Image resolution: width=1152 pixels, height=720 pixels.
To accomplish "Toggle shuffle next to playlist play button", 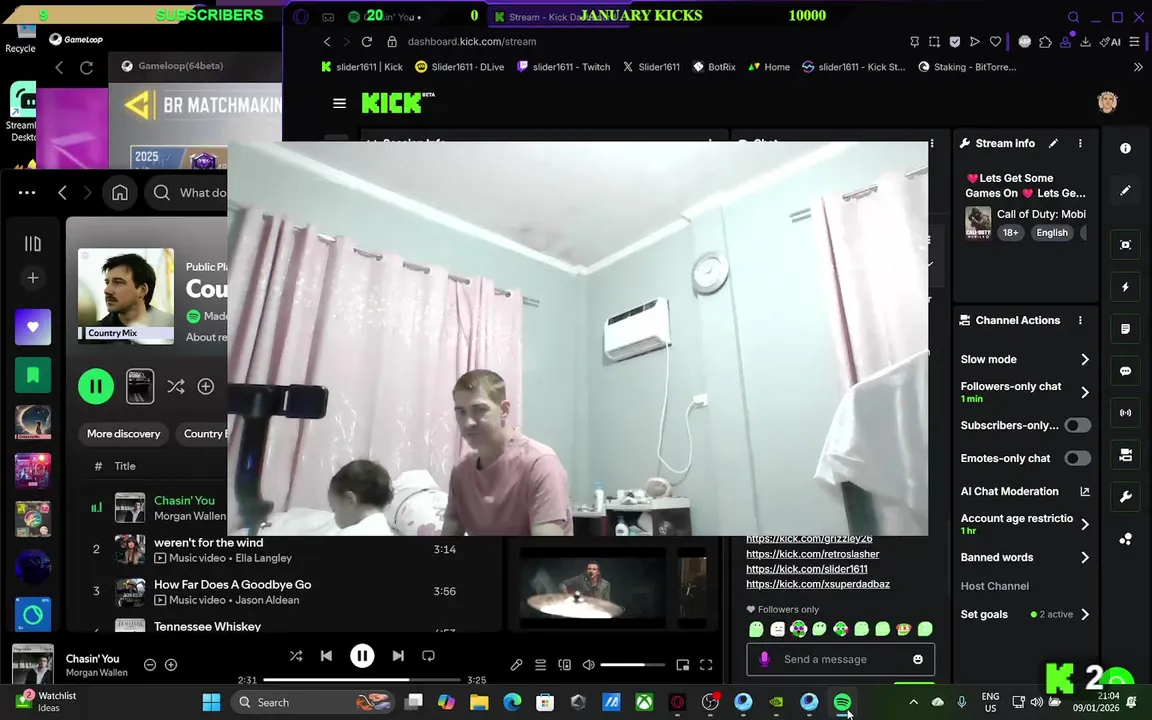I will click(x=176, y=386).
